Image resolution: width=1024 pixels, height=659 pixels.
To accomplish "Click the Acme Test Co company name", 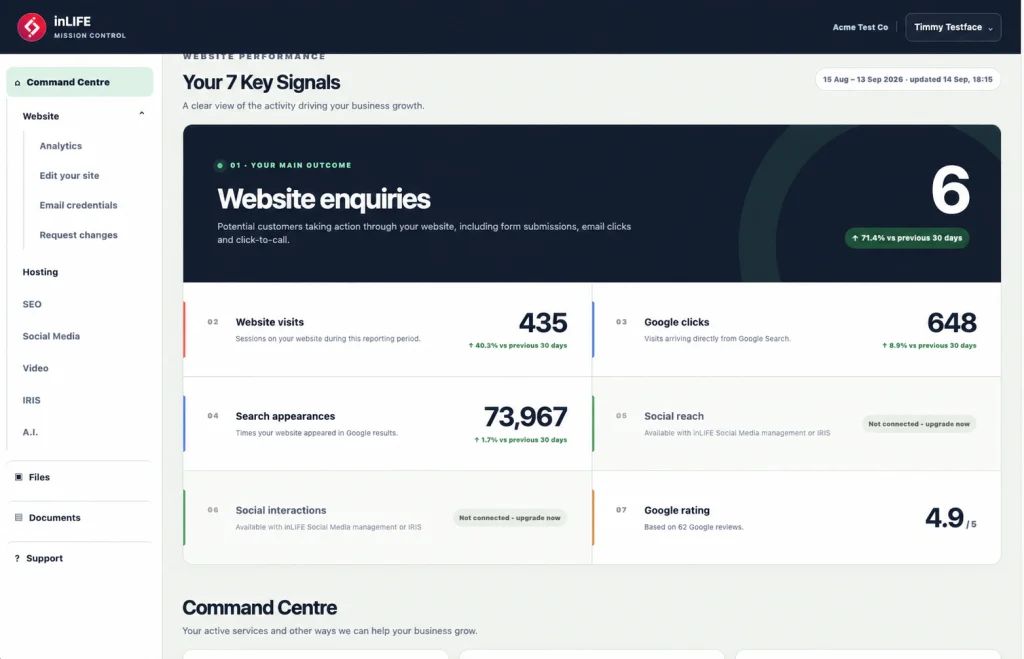I will (x=860, y=27).
